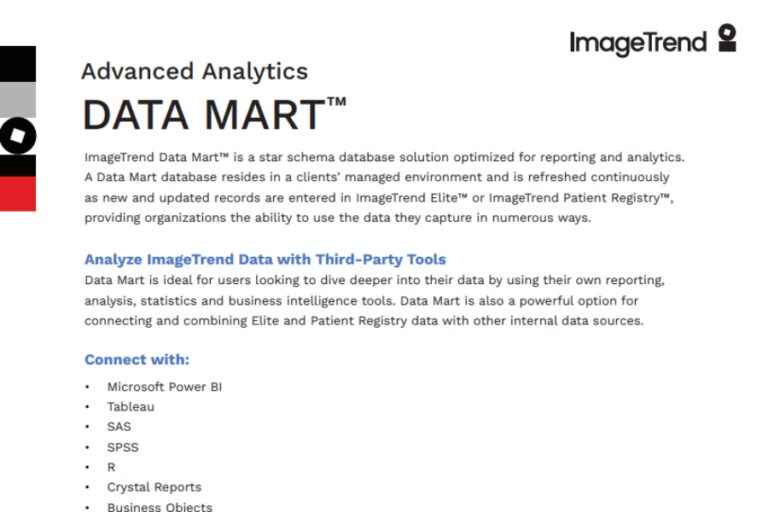This screenshot has width=768, height=512.
Task: Pick the red block on left strip
Action: pos(18,193)
